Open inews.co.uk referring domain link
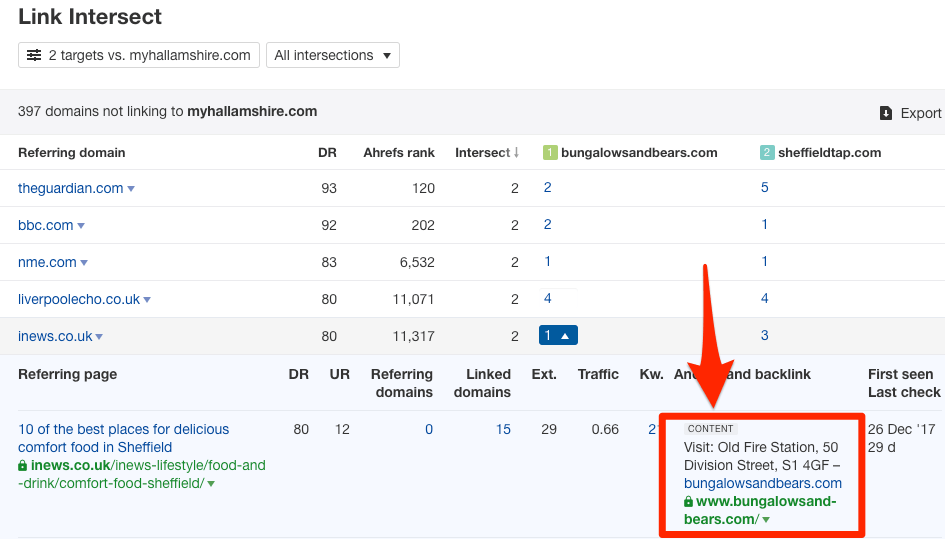 [x=55, y=336]
